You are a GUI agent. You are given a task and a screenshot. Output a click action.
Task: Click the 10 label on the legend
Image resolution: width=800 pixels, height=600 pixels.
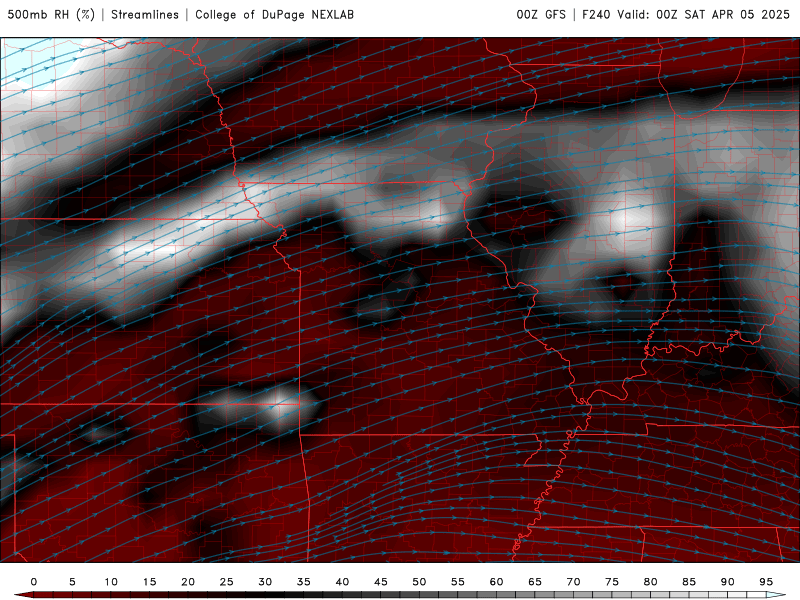(111, 582)
